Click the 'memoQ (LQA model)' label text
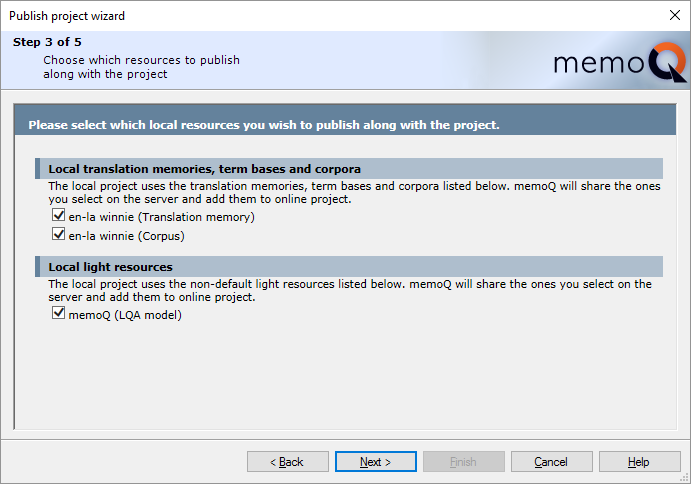 [125, 315]
